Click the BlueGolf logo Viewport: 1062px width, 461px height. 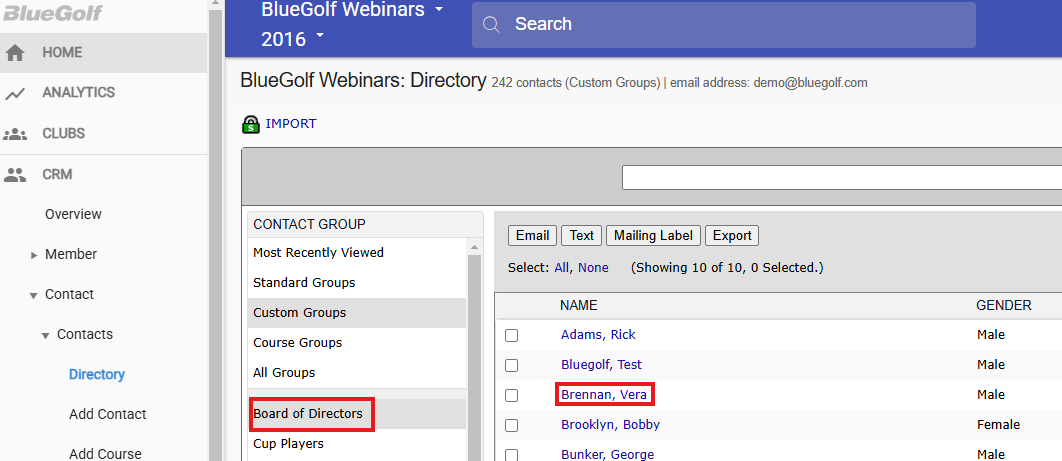coord(51,12)
